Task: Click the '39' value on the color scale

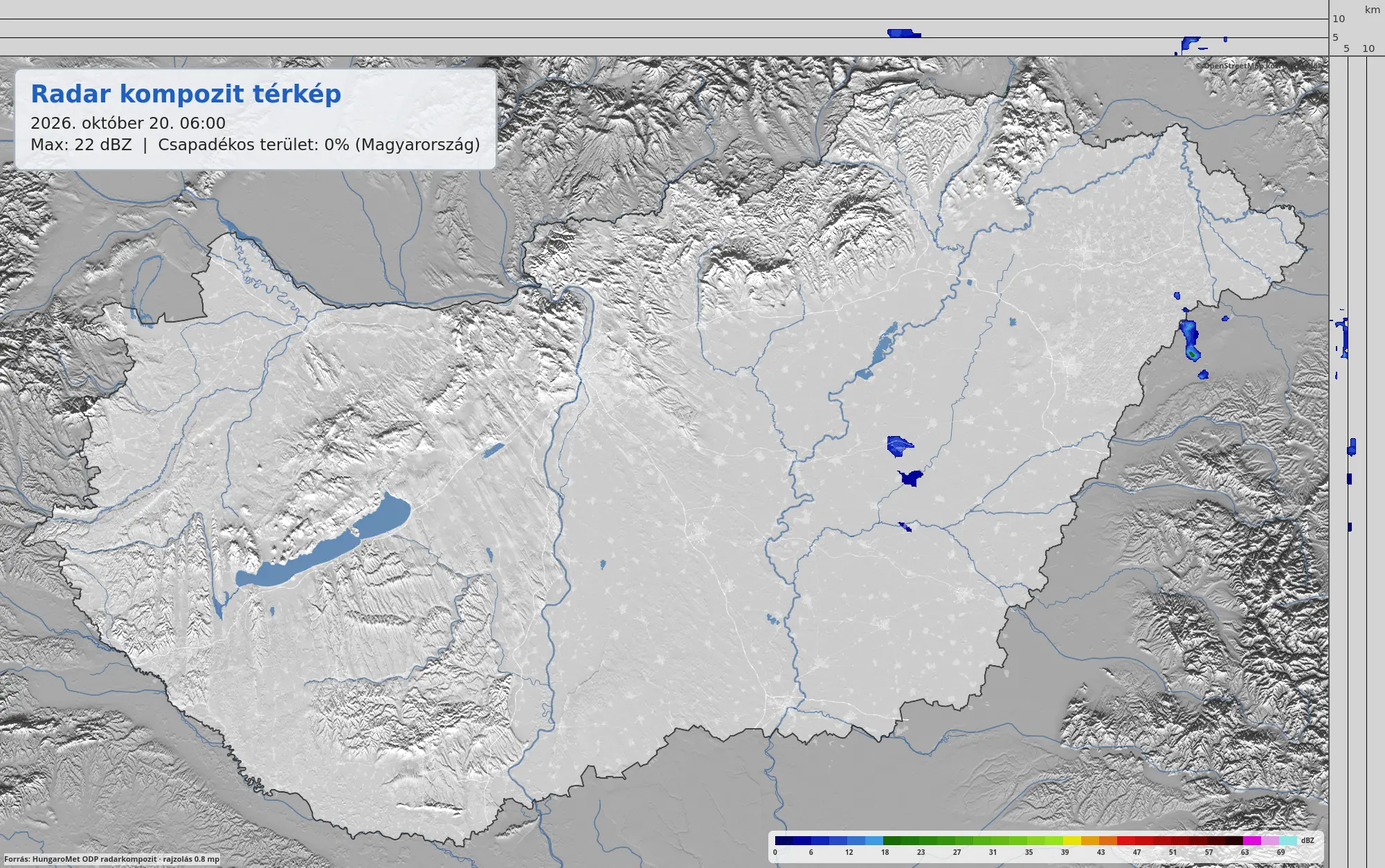Action: pos(1065,853)
